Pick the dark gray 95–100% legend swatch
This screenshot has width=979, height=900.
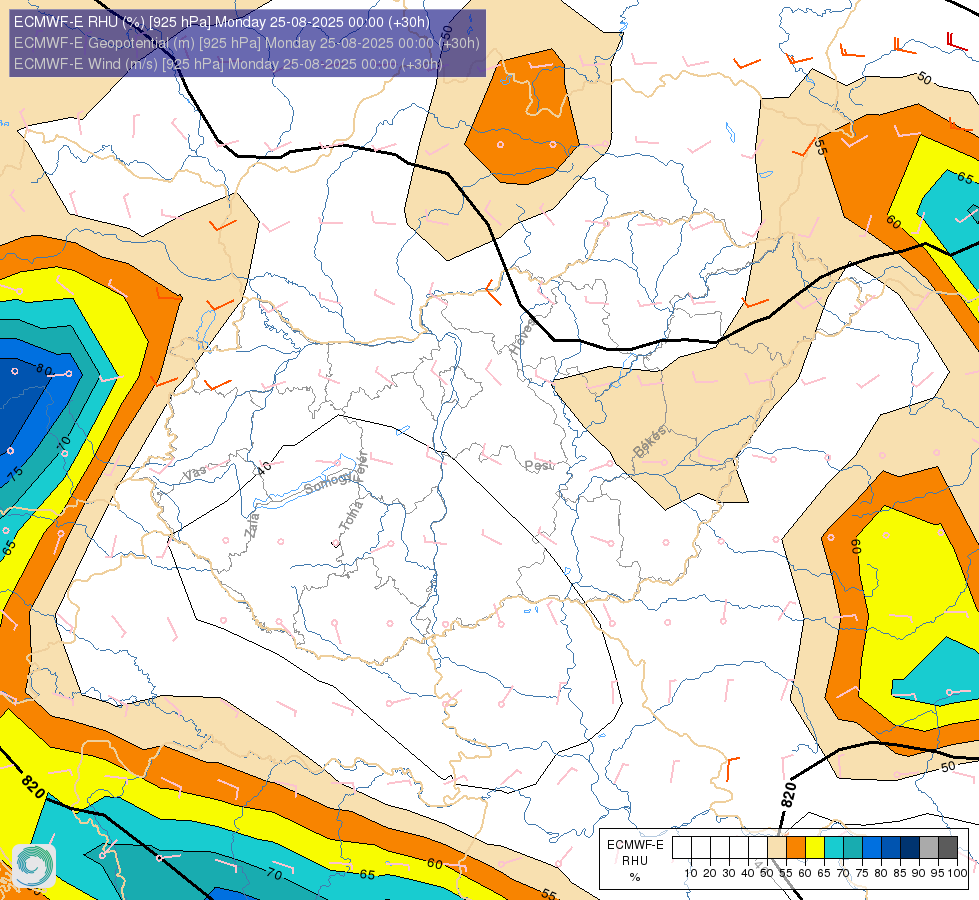pos(948,848)
